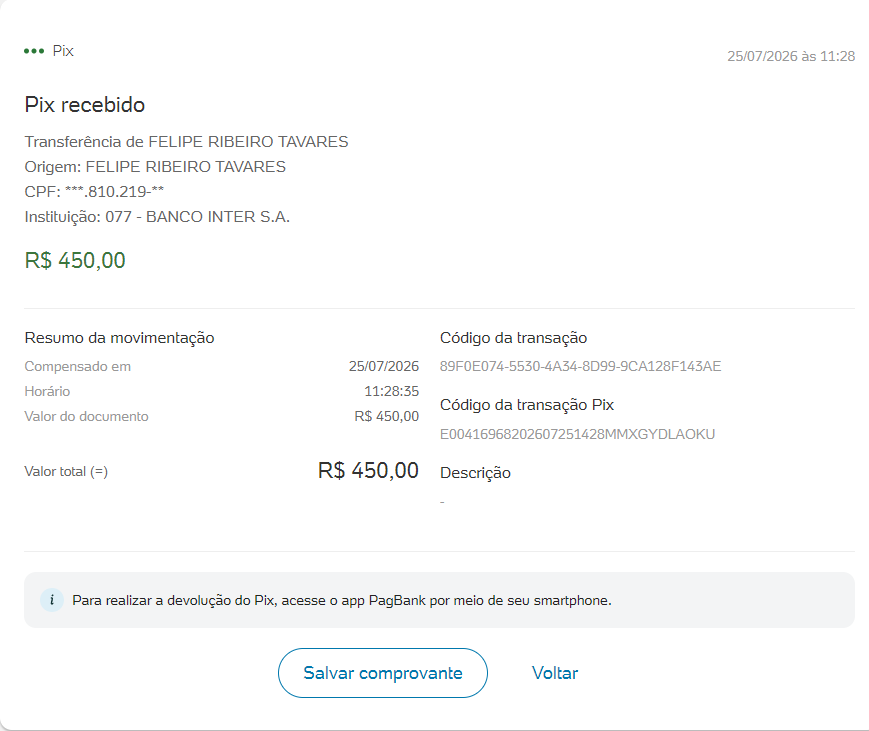
Task: Click the Pix label at top
Action: point(63,51)
